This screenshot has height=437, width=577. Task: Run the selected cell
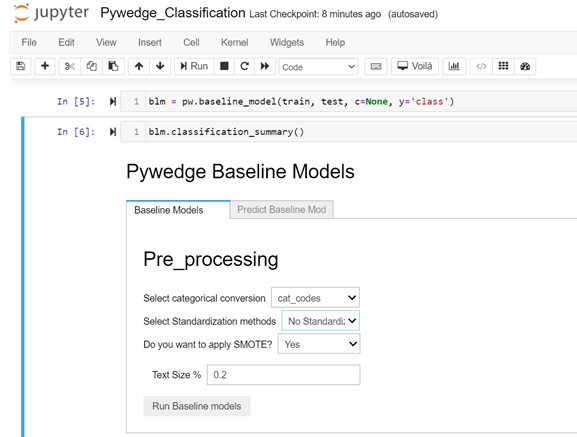[194, 66]
